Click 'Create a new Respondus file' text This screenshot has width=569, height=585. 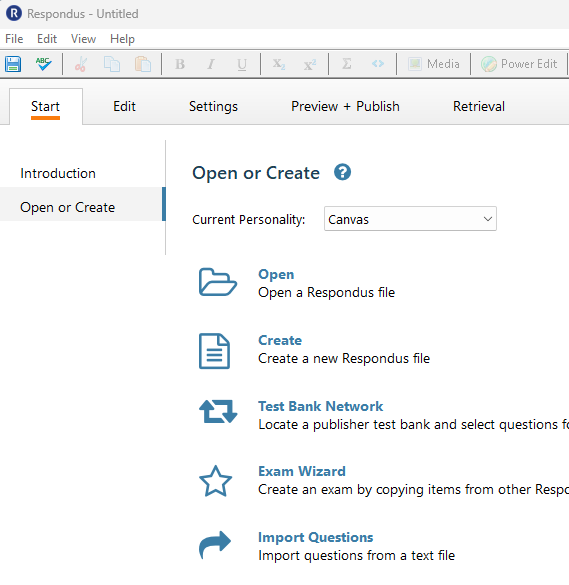click(344, 359)
